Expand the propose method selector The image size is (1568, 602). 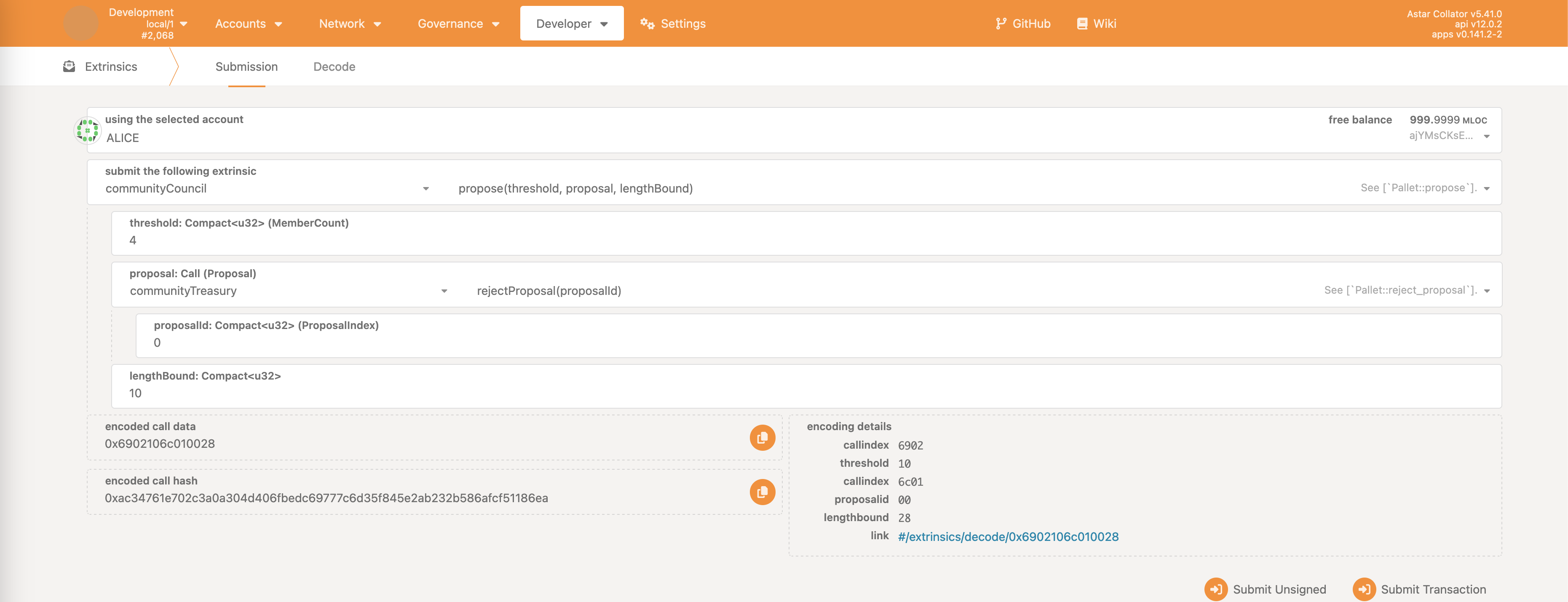click(x=1486, y=189)
